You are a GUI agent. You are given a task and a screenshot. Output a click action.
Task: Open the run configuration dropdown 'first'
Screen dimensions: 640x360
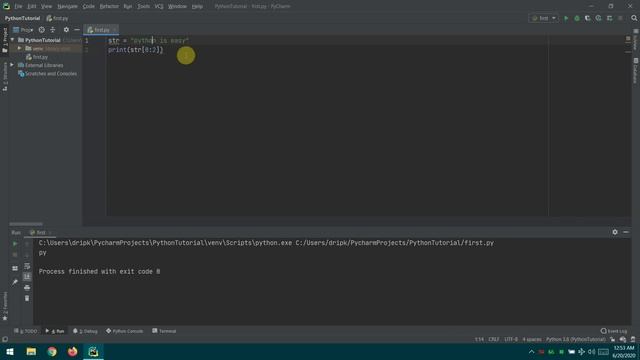pyautogui.click(x=543, y=18)
